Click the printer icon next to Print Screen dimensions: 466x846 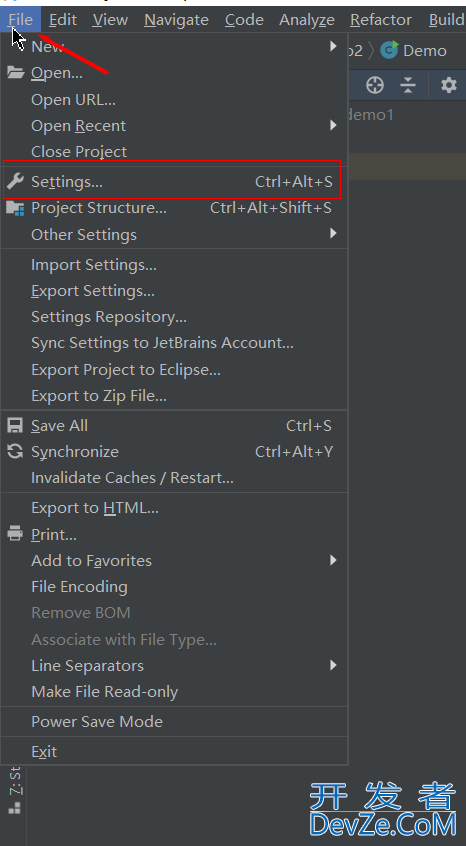[15, 534]
